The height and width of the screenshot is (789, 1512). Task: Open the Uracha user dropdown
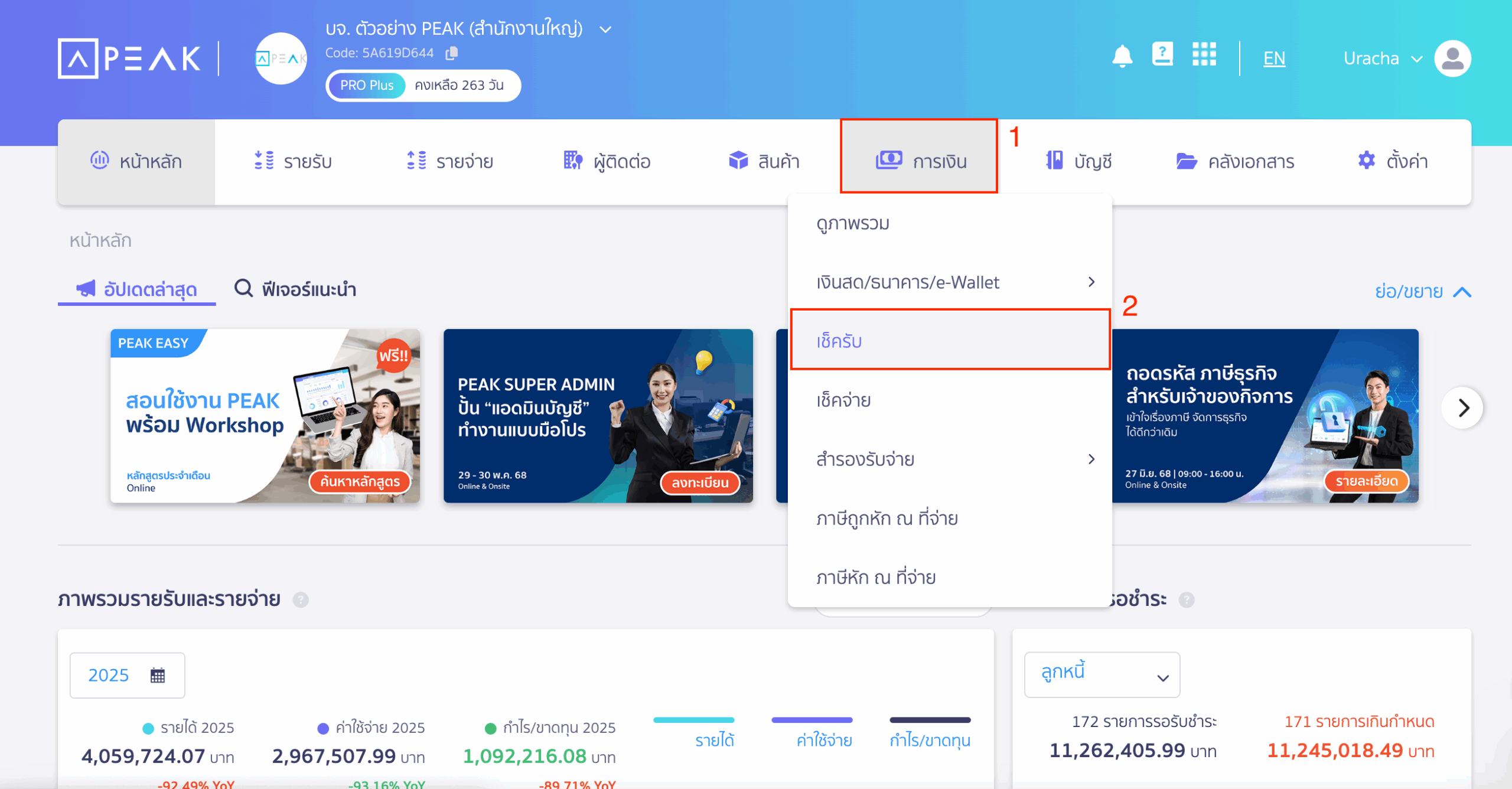coord(1382,58)
